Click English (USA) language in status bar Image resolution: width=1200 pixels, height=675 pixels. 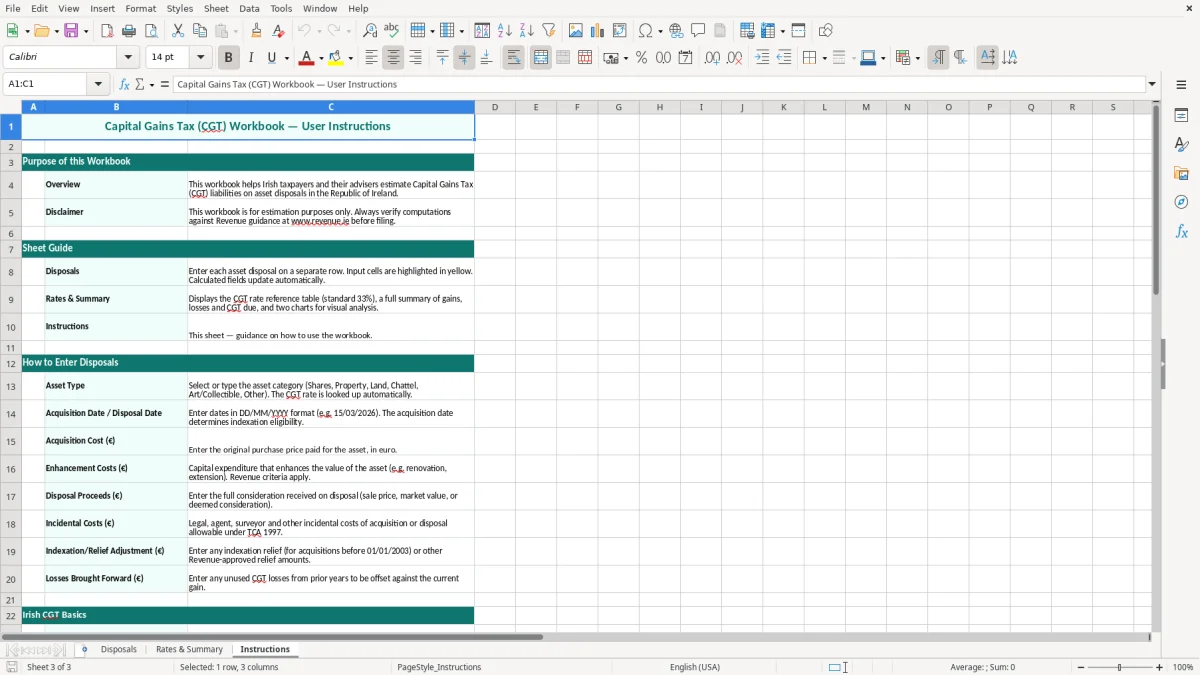tap(694, 667)
